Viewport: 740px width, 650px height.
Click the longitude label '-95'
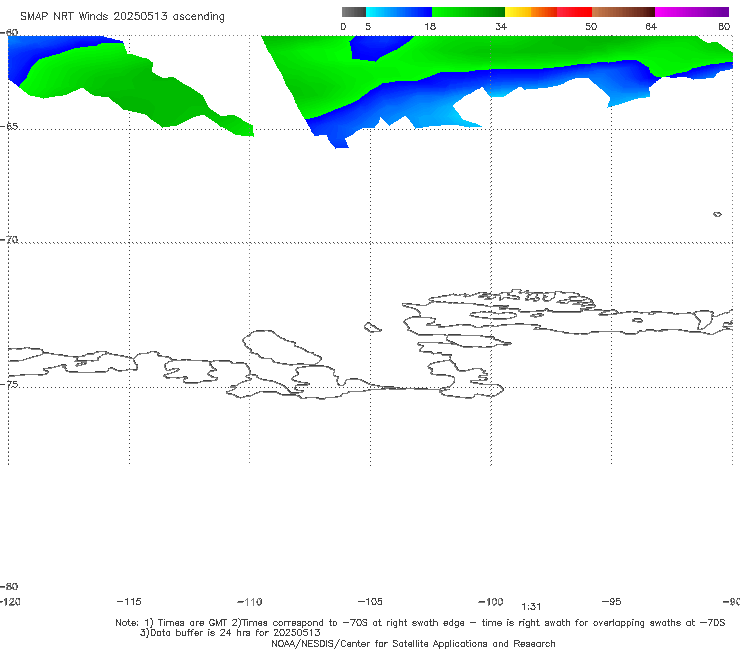pos(611,601)
